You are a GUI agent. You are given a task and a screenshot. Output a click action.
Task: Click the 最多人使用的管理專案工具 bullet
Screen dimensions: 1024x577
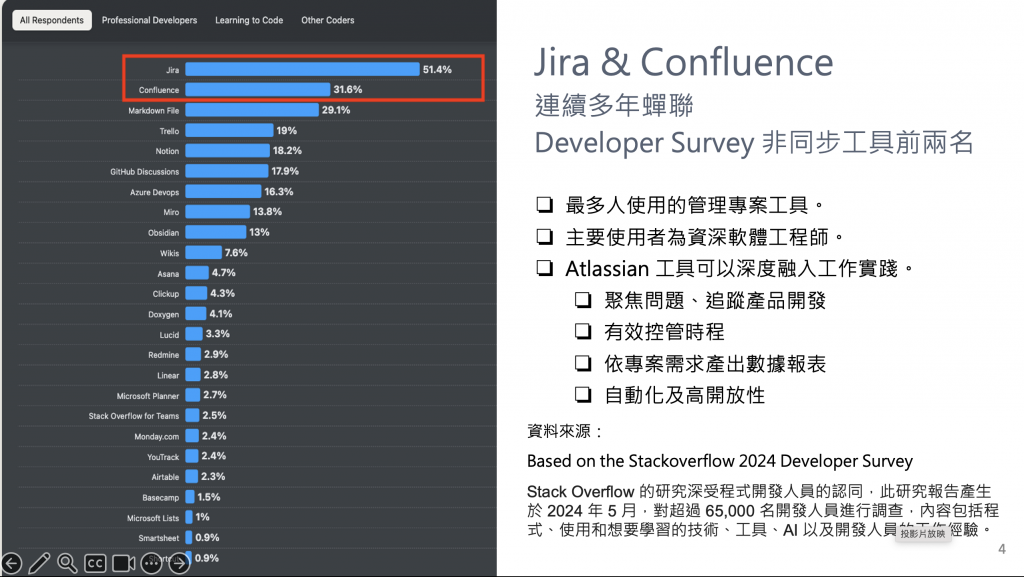point(695,205)
